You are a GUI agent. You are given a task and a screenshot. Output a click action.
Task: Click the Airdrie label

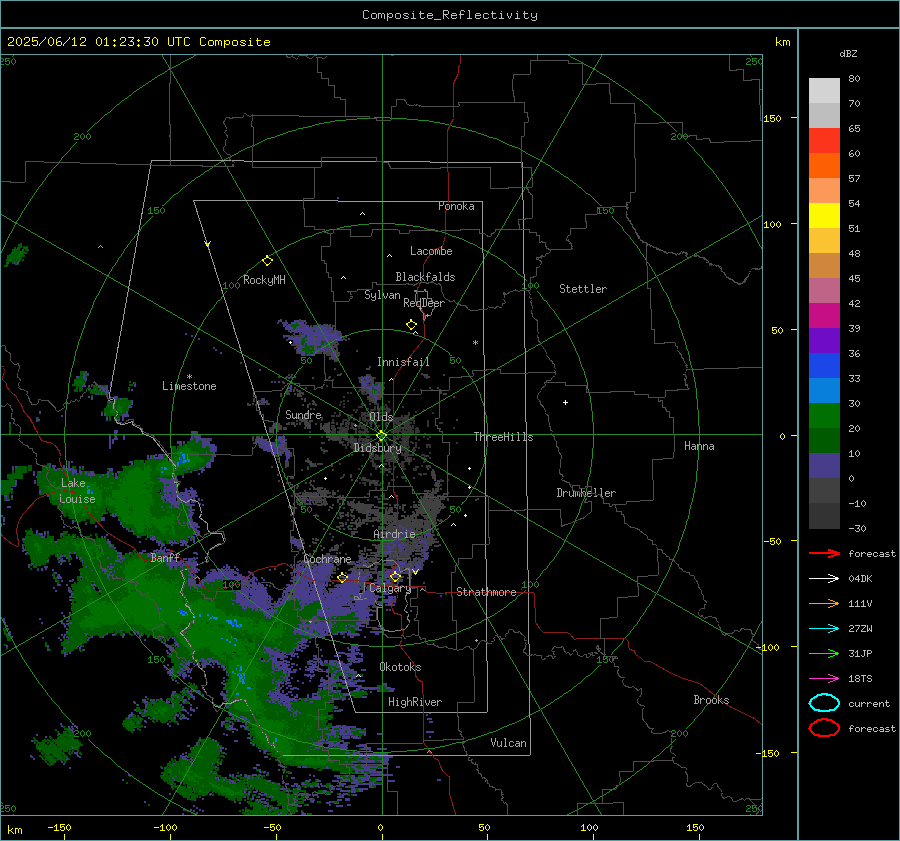[x=394, y=534]
